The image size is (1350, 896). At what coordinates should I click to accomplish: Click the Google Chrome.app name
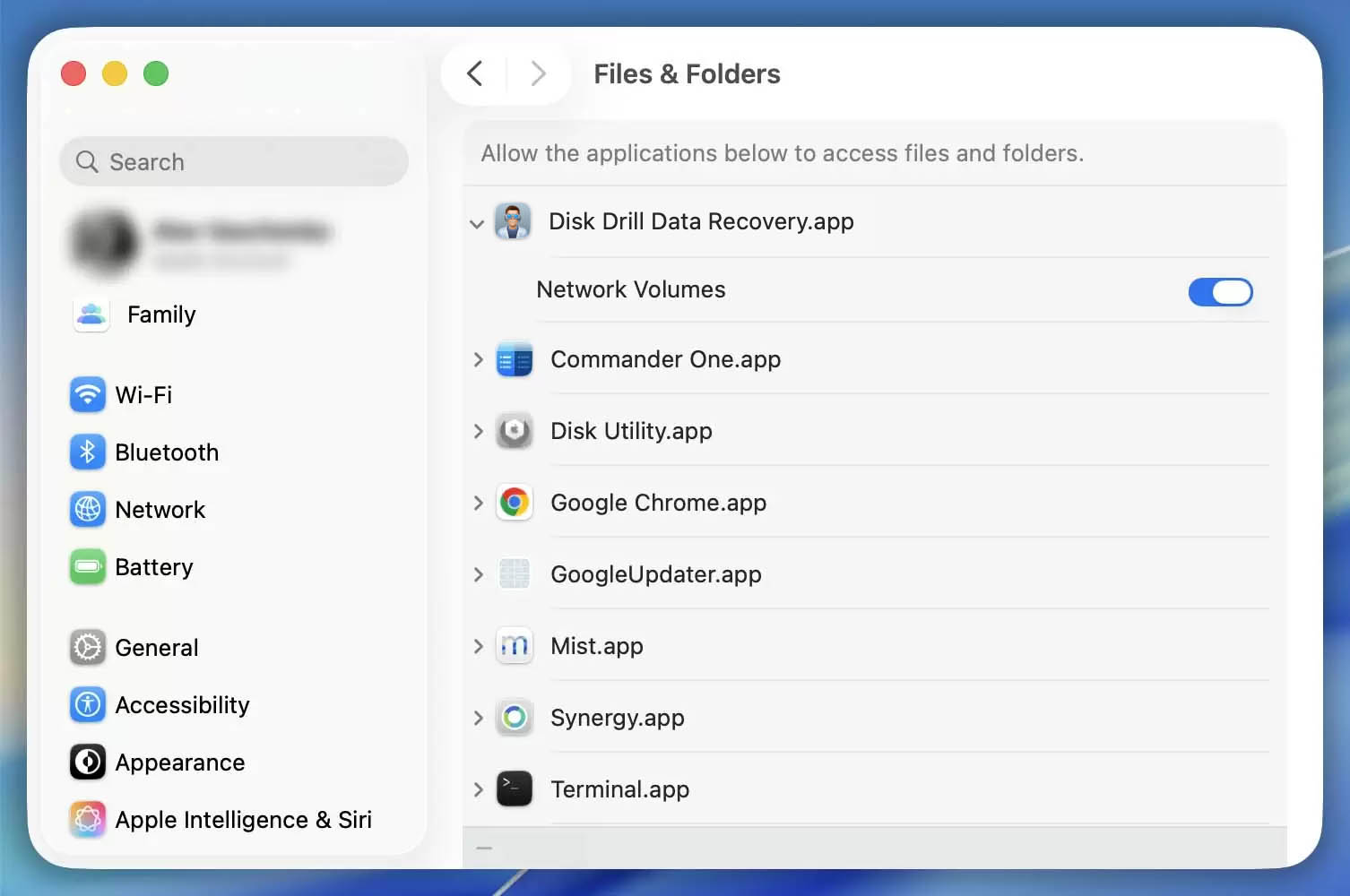[659, 503]
